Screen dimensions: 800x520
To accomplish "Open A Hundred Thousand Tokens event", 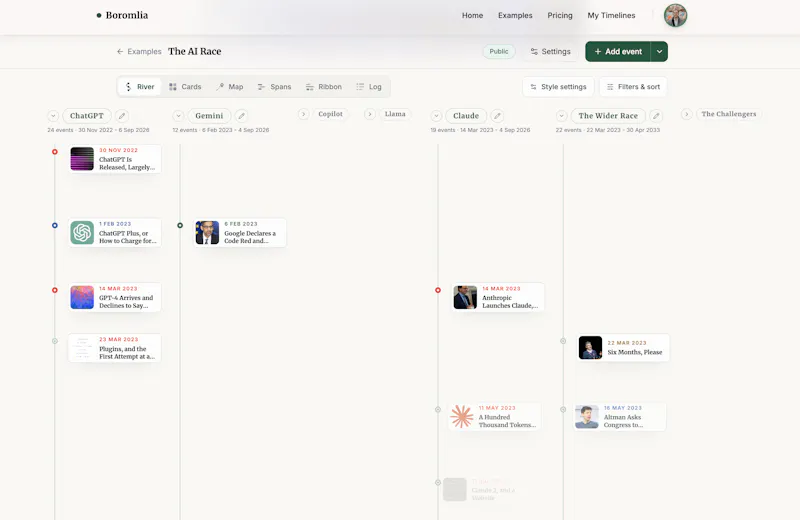I will point(494,416).
